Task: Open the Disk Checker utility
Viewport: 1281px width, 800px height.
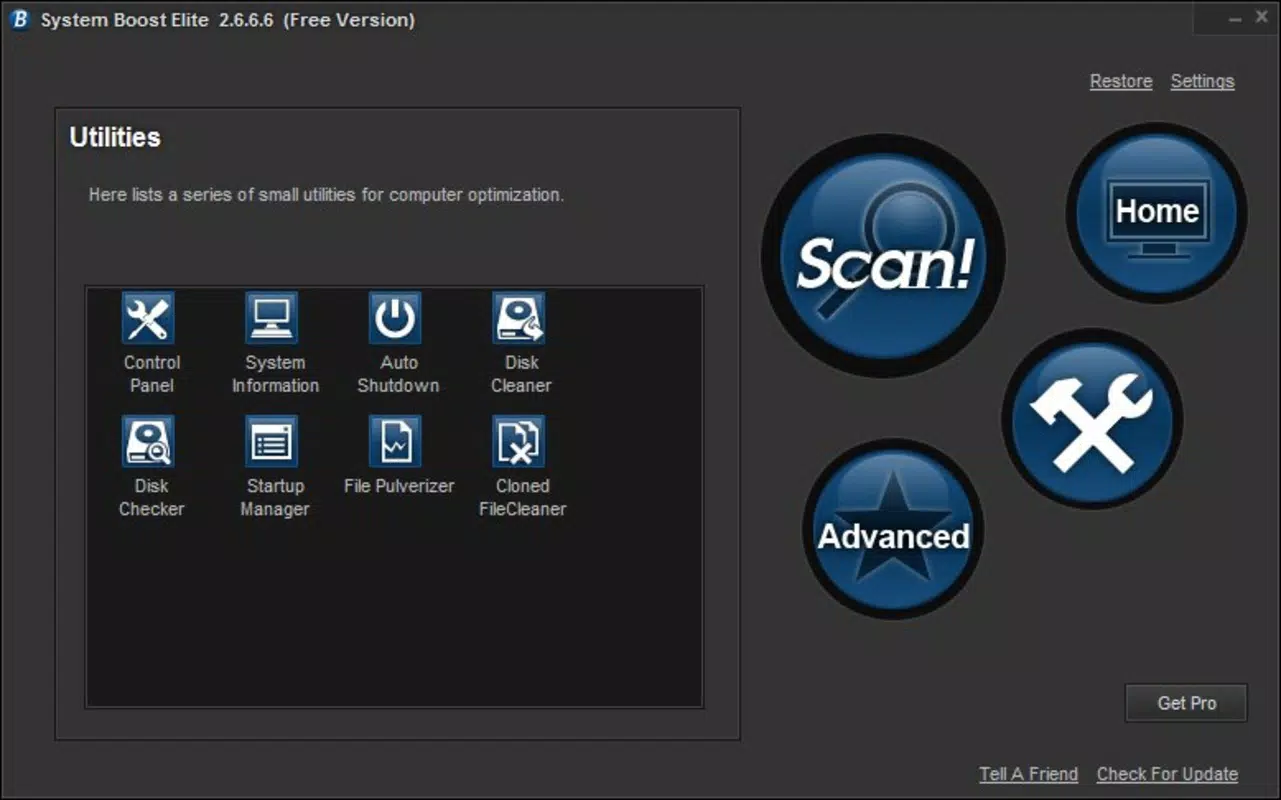Action: 148,441
